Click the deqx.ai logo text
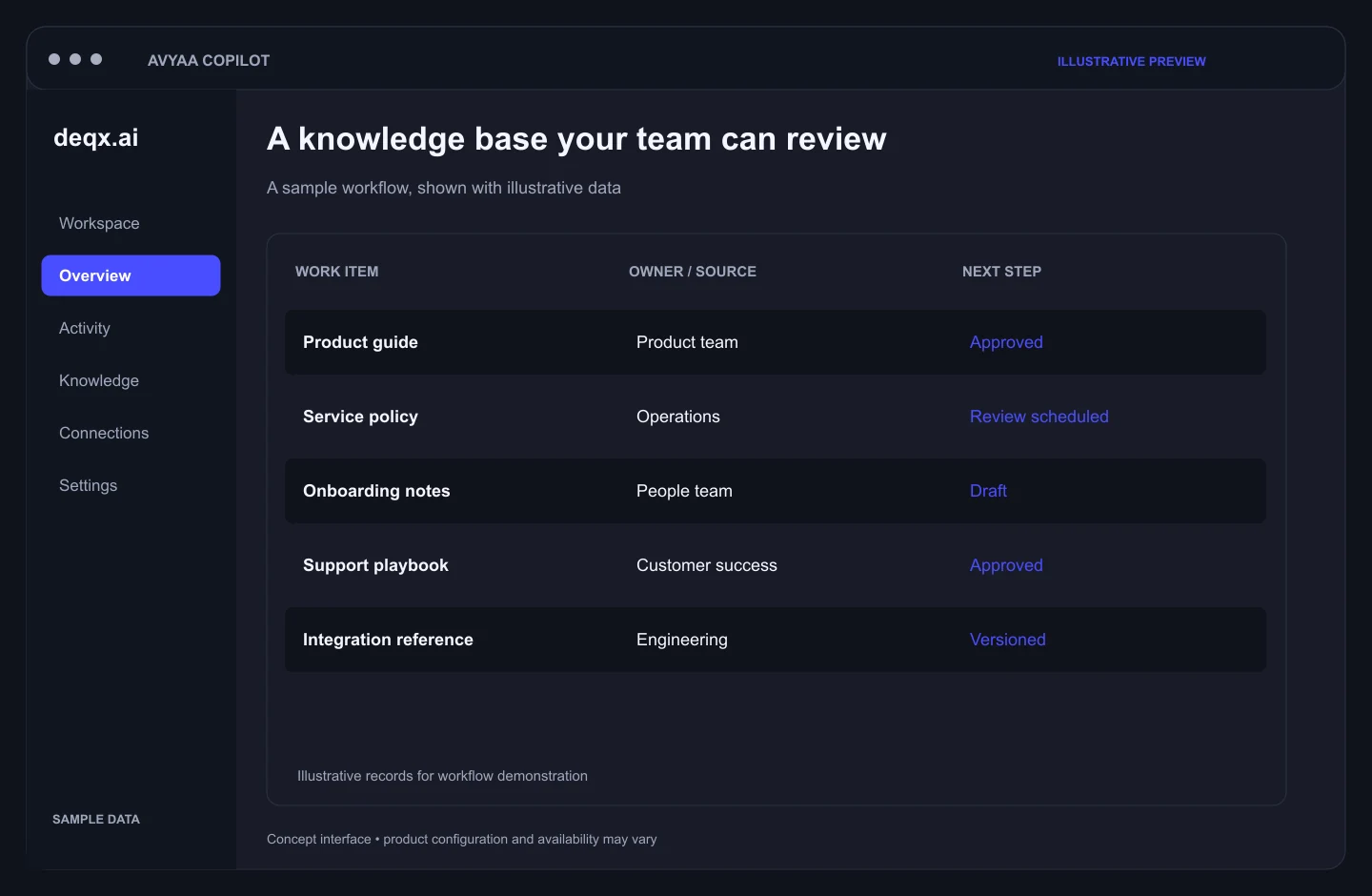Image resolution: width=1372 pixels, height=896 pixels. (x=96, y=138)
